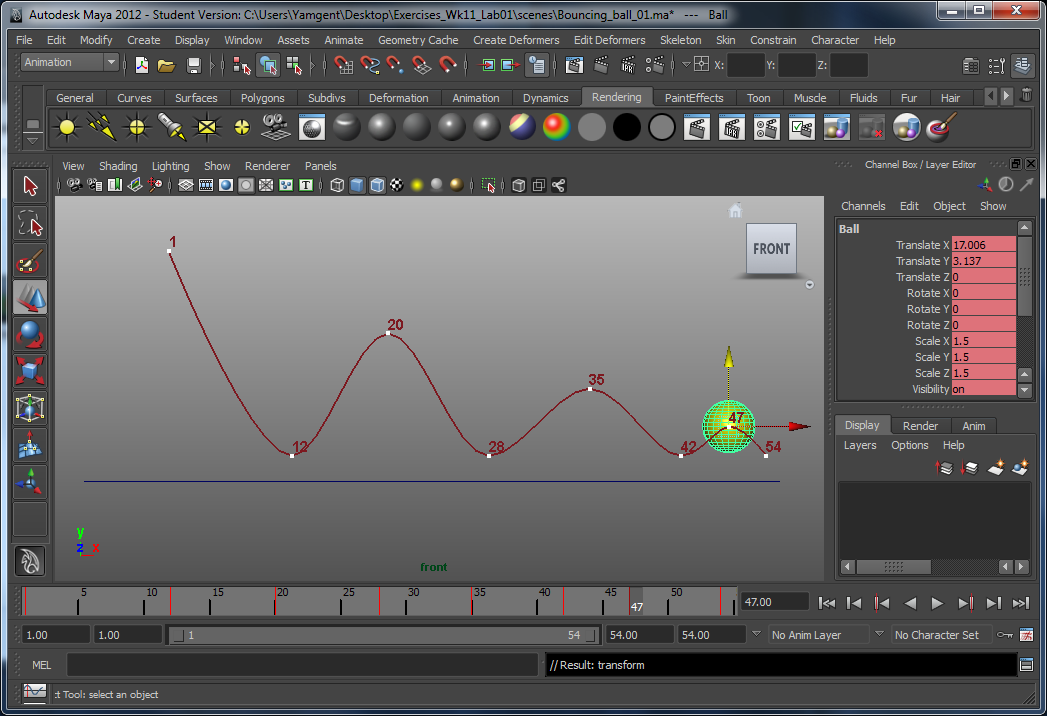Click the MEL command line input
1047x716 pixels.
pyautogui.click(x=302, y=665)
